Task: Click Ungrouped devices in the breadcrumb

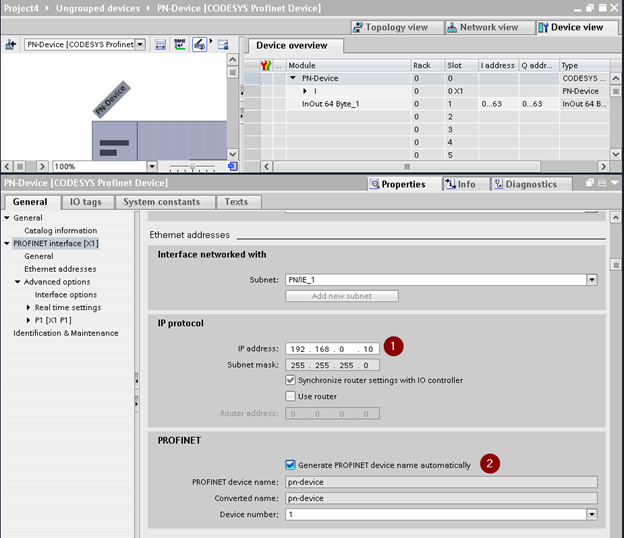Action: (x=98, y=8)
